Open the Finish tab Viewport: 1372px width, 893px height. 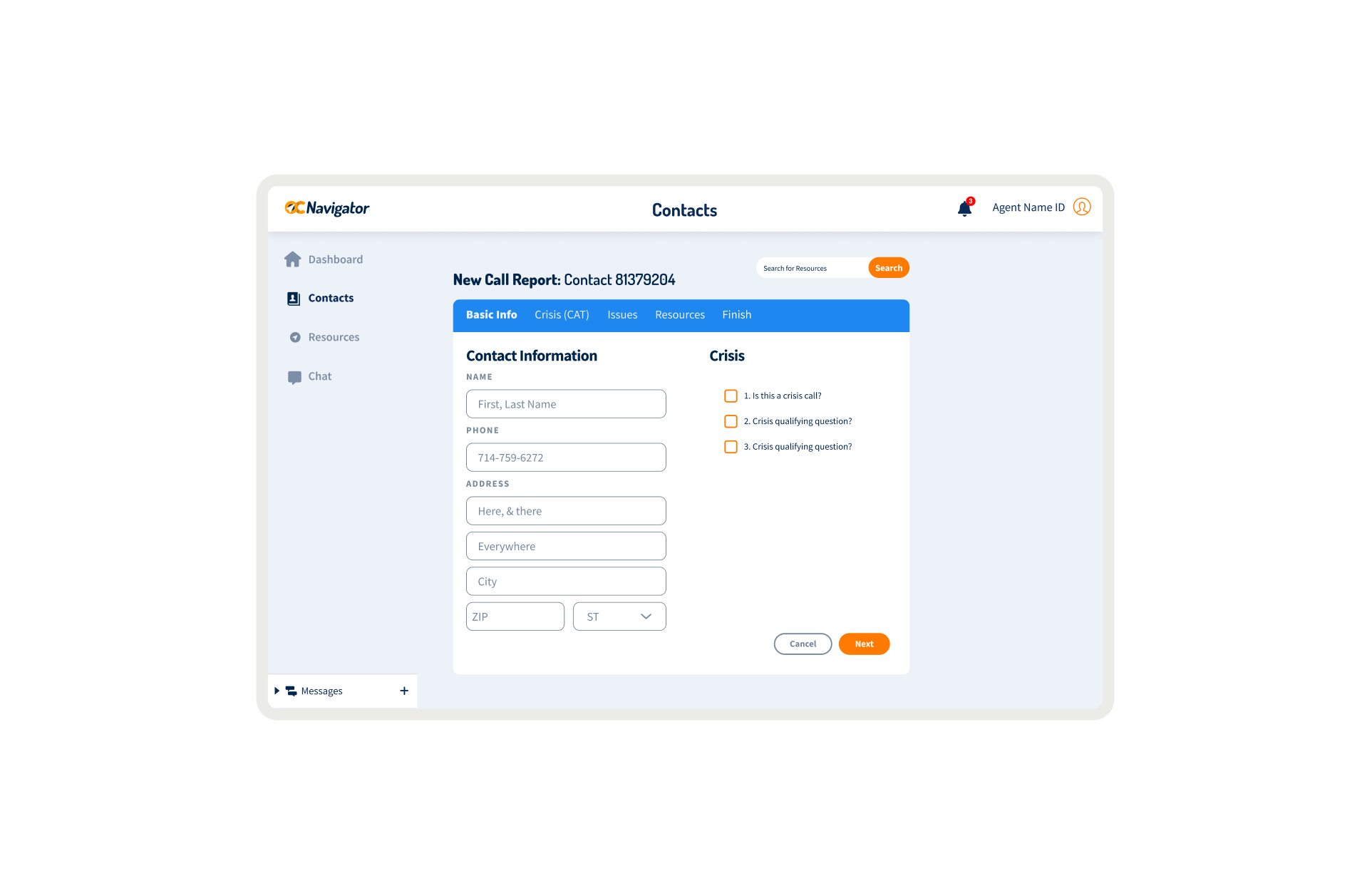click(x=736, y=315)
